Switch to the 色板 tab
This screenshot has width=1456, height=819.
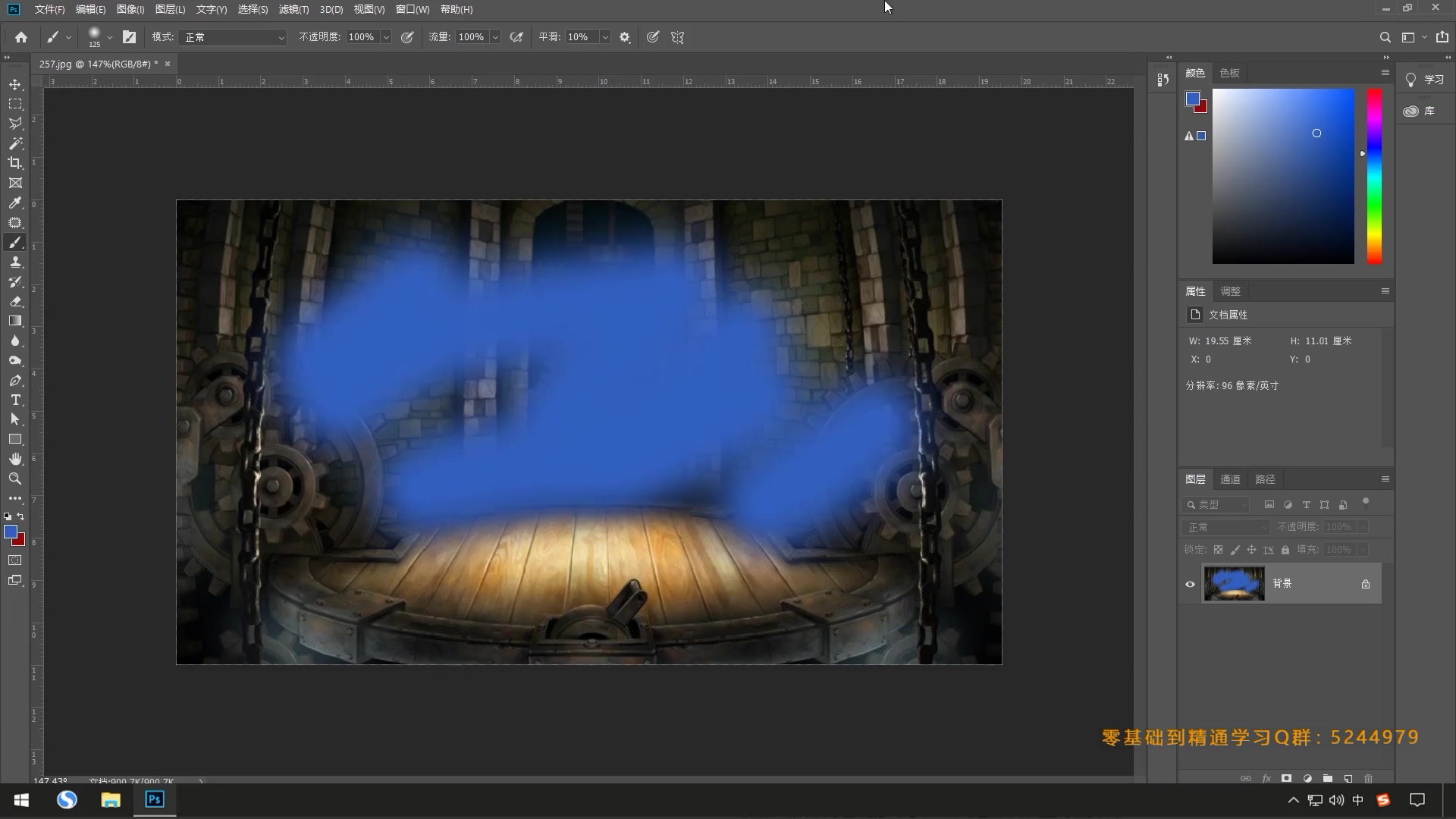pos(1229,73)
